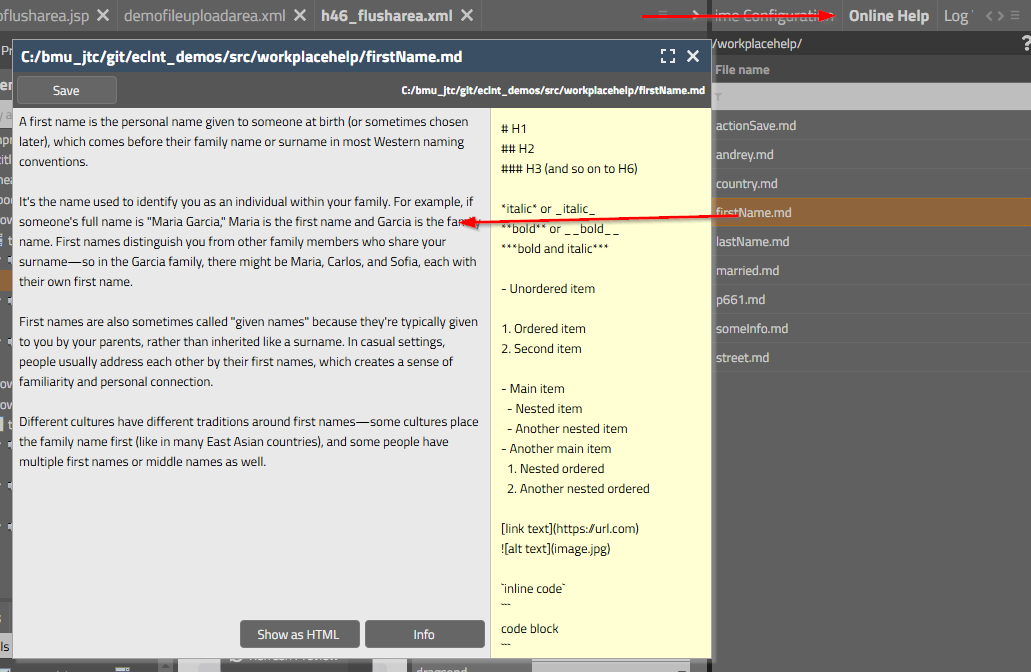
Task: Click the chevron after the editor tabs
Action: [696, 15]
